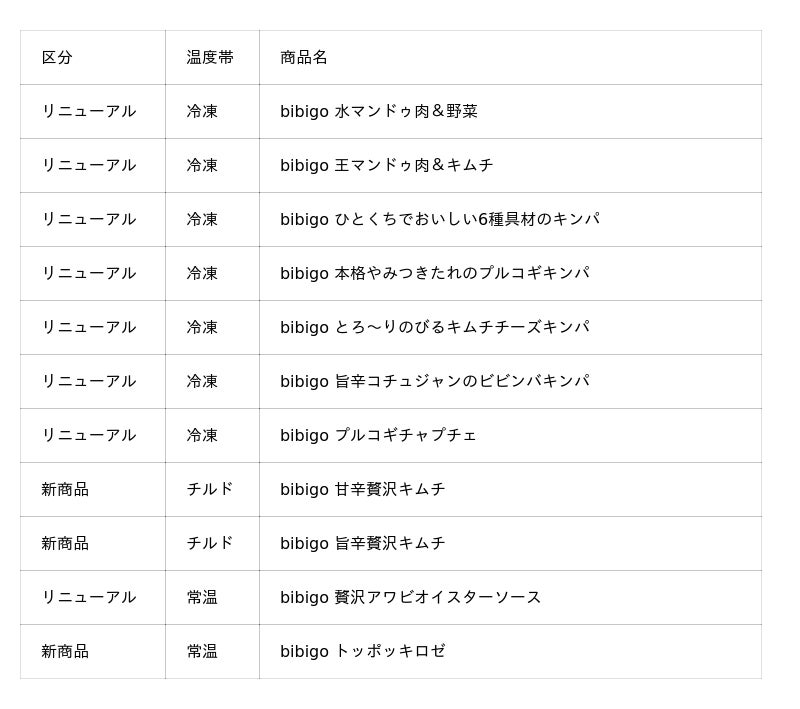Click 新商品 in the 甘辛贅沢キムチ row
Viewport: 800px width, 709px height.
click(x=65, y=490)
